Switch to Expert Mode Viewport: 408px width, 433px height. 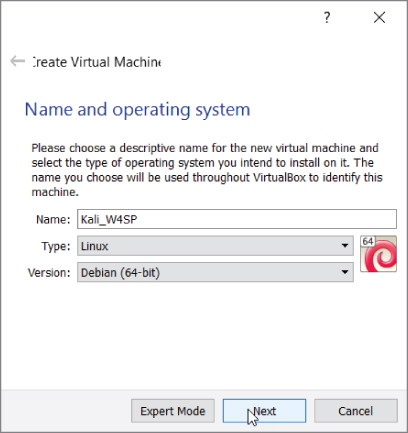[x=173, y=411]
